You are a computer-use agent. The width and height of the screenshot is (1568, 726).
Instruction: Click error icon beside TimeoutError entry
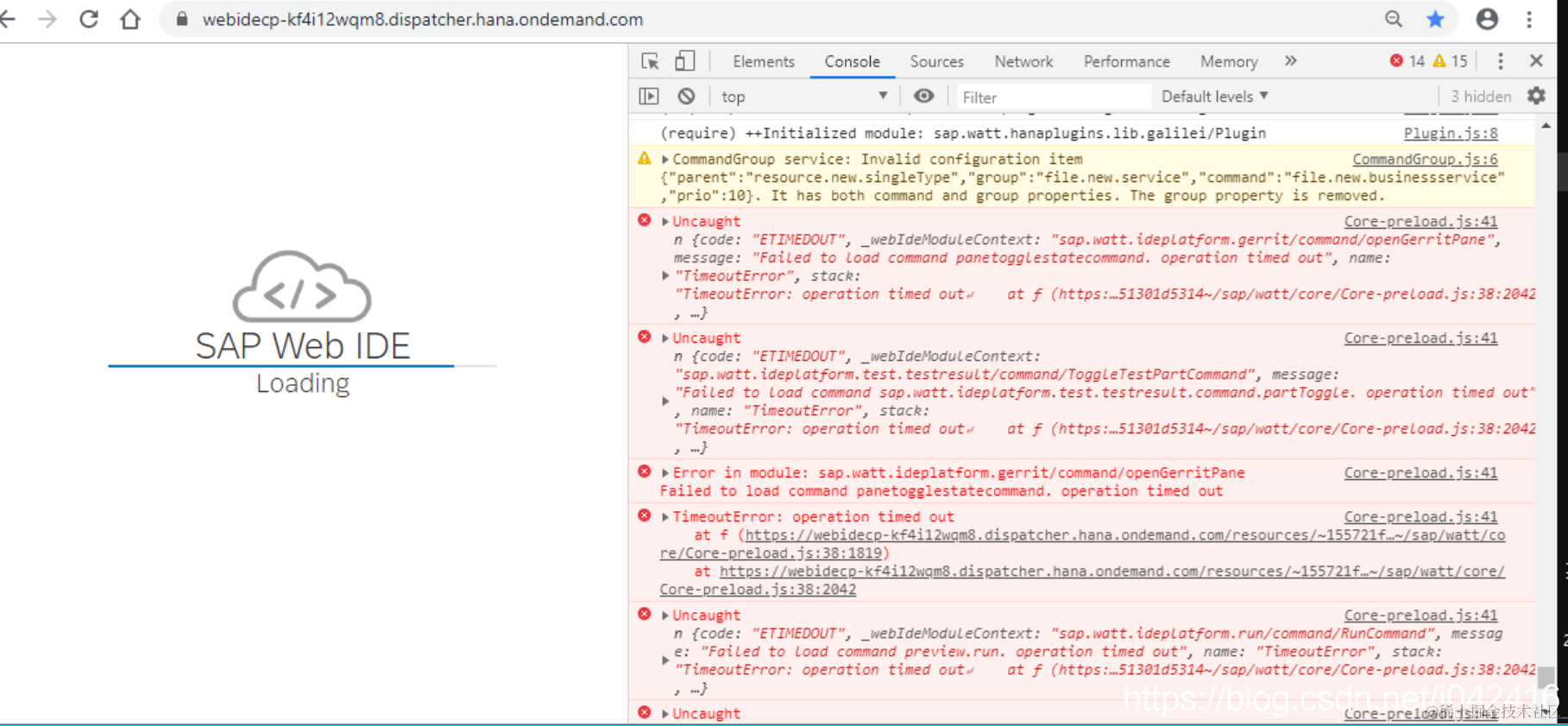click(x=645, y=515)
